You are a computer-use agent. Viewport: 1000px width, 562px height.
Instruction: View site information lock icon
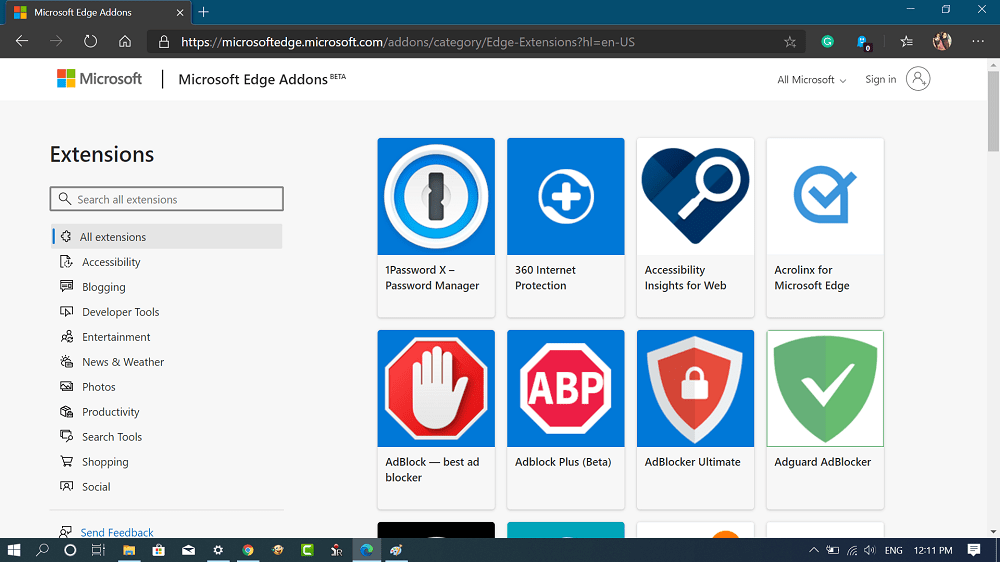[x=164, y=42]
